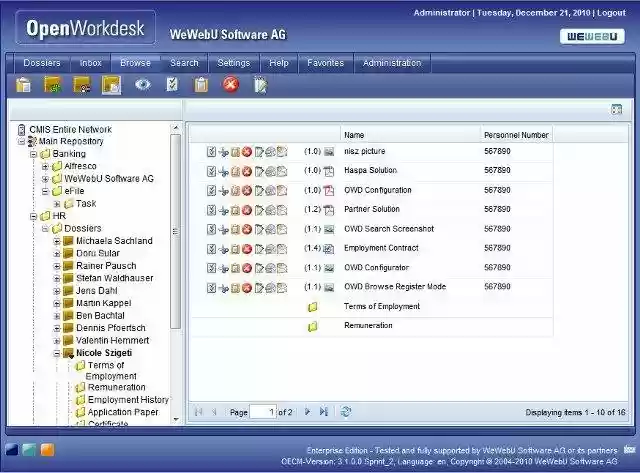The width and height of the screenshot is (640, 473).
Task: Click the image file icon of nisz picture
Action: click(329, 152)
